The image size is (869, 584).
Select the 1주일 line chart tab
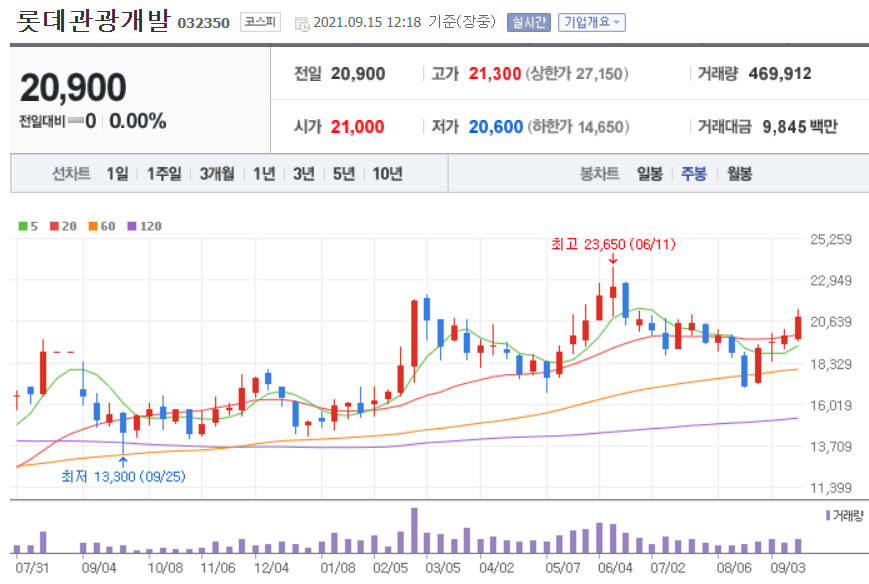(164, 174)
